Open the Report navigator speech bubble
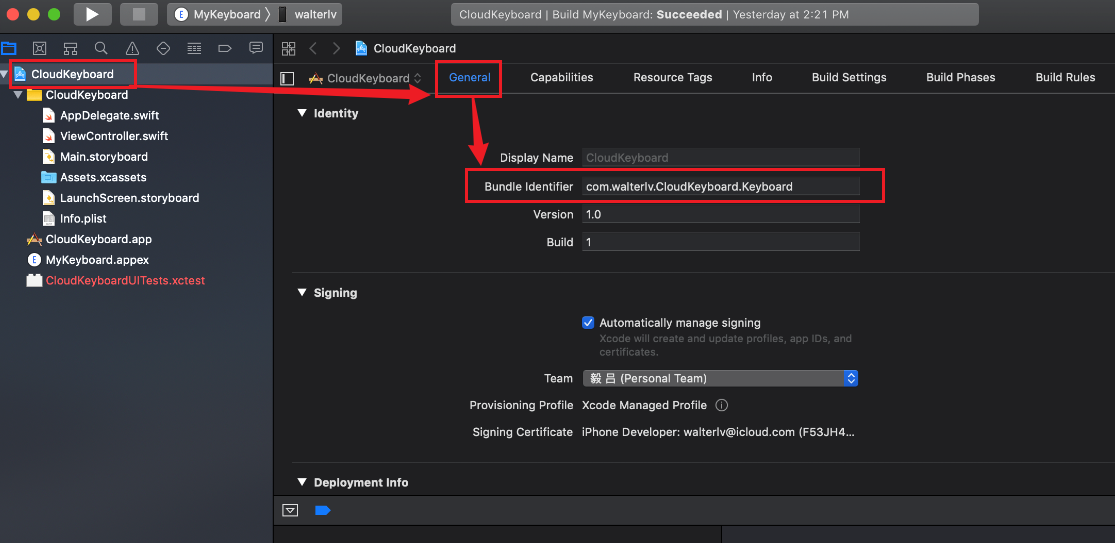Image resolution: width=1115 pixels, height=543 pixels. click(x=256, y=48)
